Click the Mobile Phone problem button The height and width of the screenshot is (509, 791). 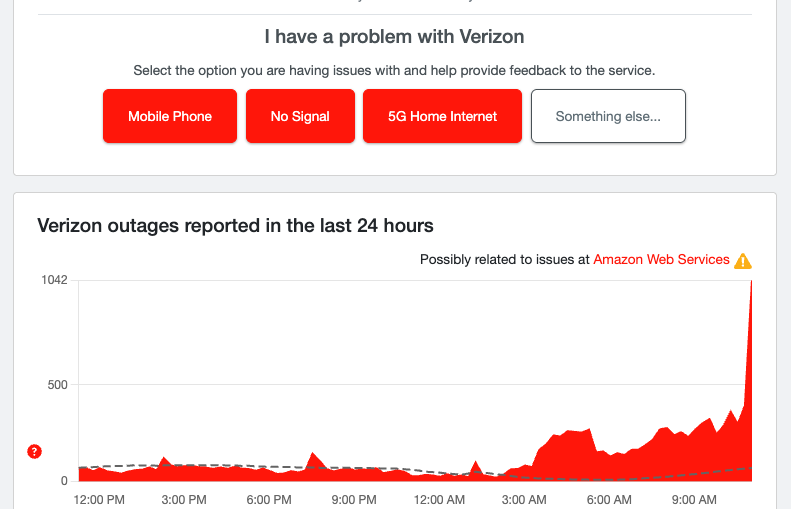(170, 116)
